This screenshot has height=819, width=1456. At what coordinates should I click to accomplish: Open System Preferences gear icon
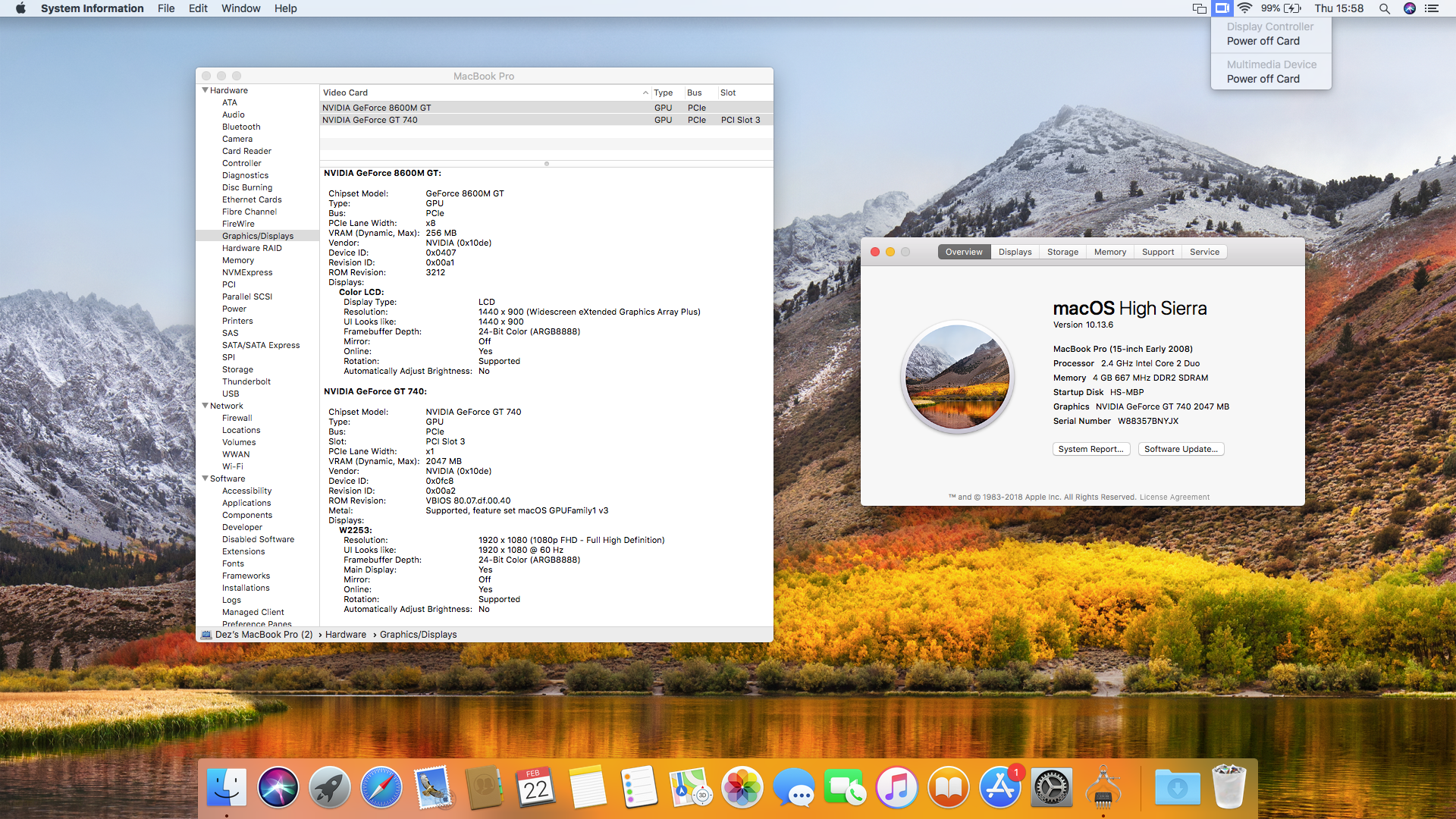(x=1052, y=788)
